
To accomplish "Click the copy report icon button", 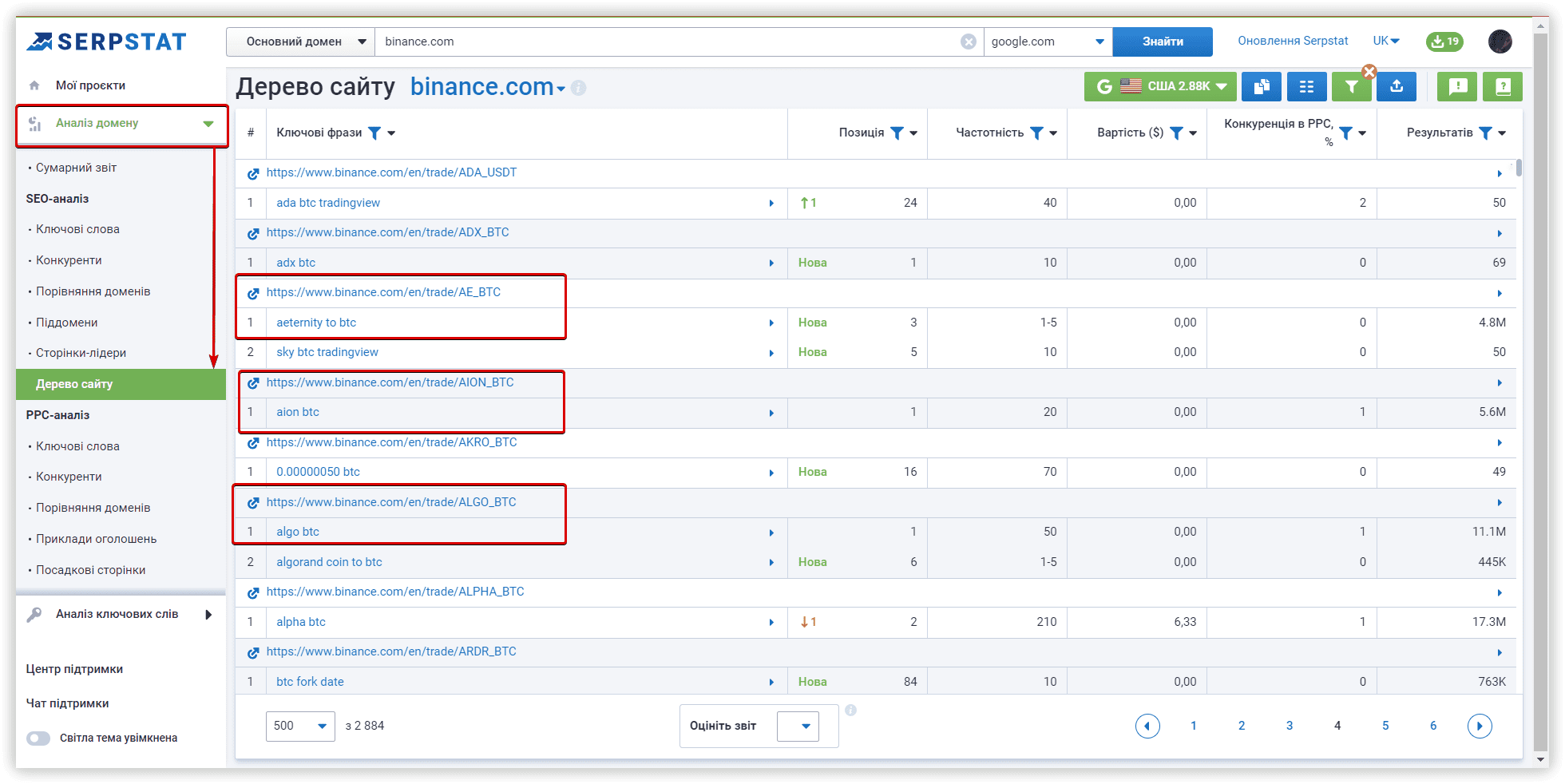I will click(x=1262, y=86).
